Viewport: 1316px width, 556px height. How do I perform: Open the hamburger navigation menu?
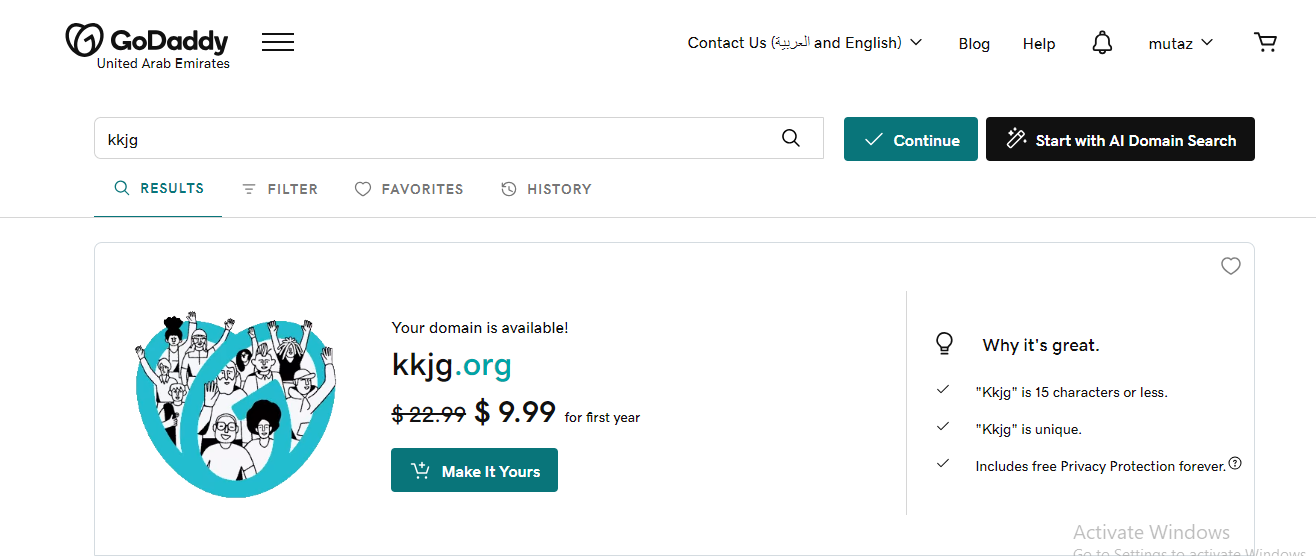click(x=278, y=42)
